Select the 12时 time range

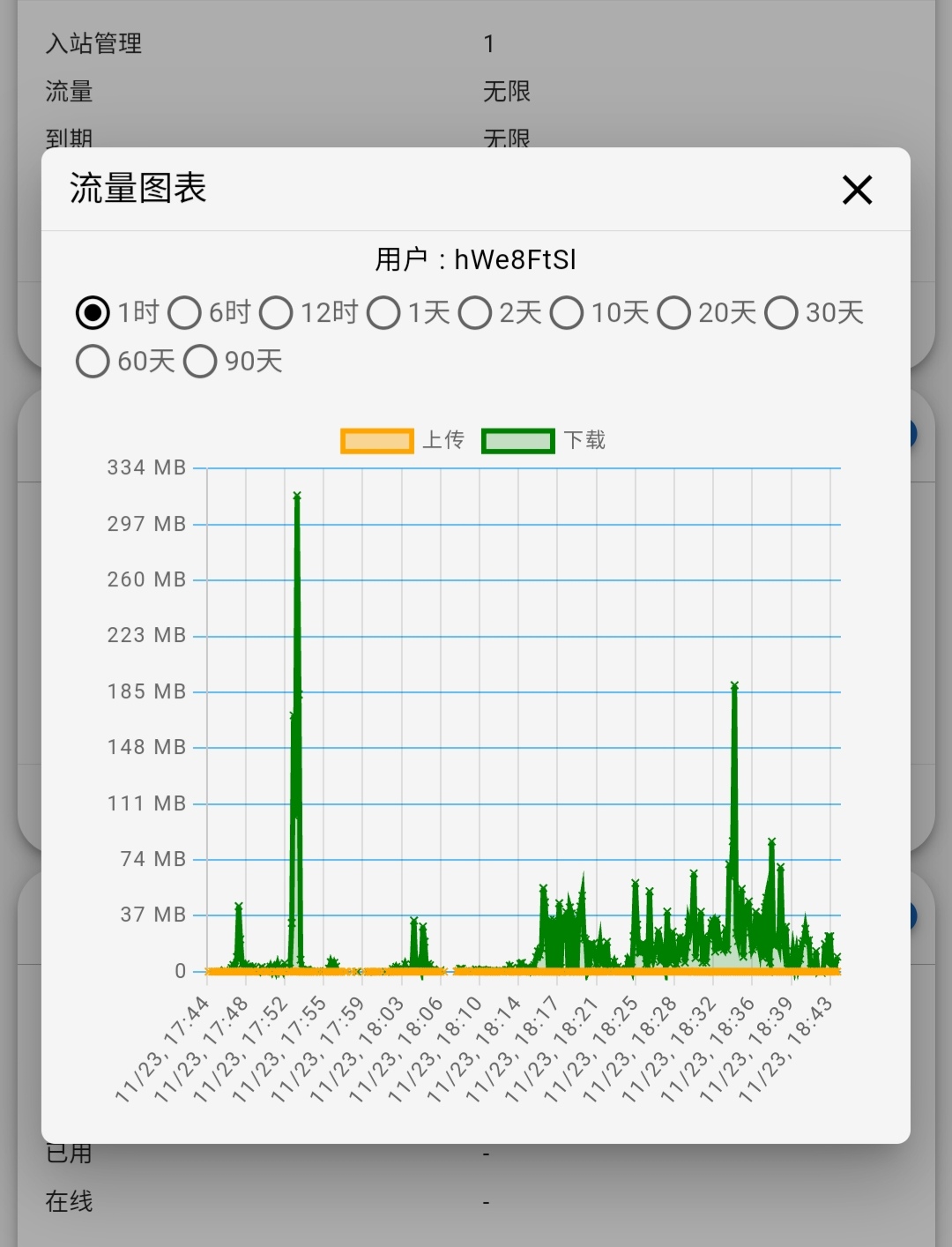[276, 312]
